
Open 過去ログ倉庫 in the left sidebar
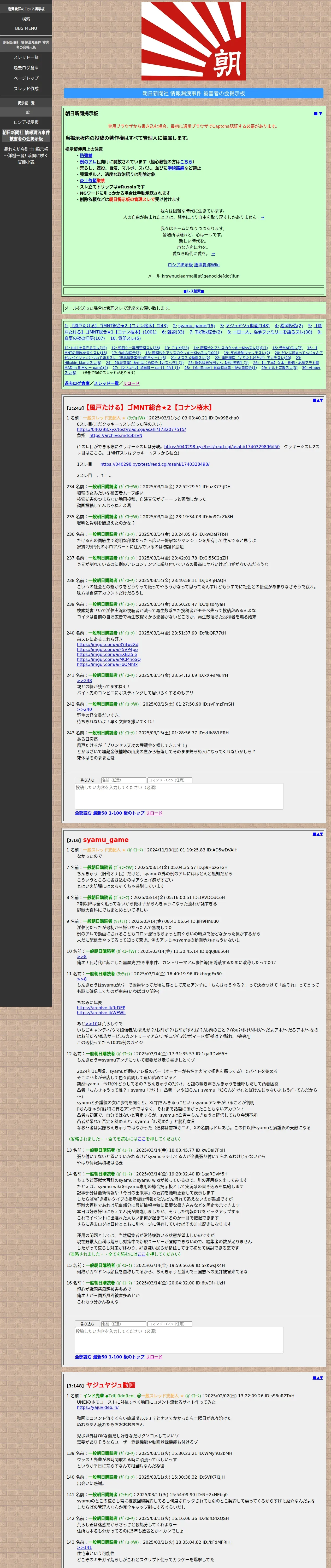point(26,68)
